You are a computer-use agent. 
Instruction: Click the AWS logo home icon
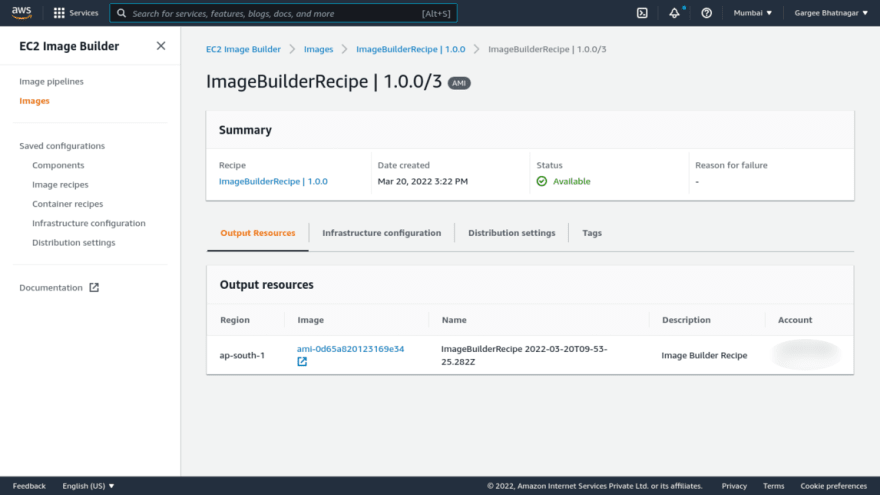pyautogui.click(x=21, y=13)
